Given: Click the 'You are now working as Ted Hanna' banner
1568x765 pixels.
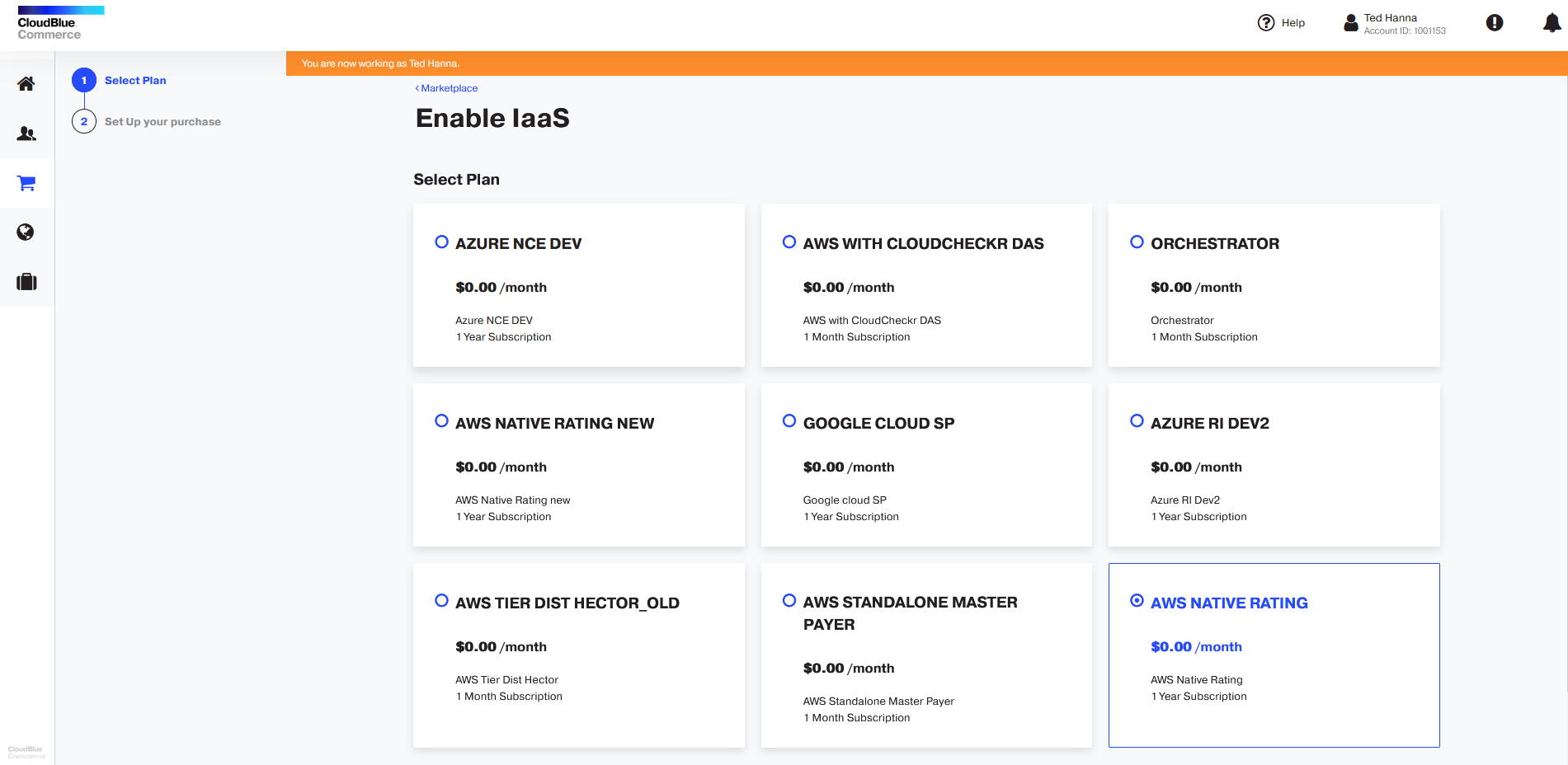Looking at the screenshot, I should tap(927, 63).
